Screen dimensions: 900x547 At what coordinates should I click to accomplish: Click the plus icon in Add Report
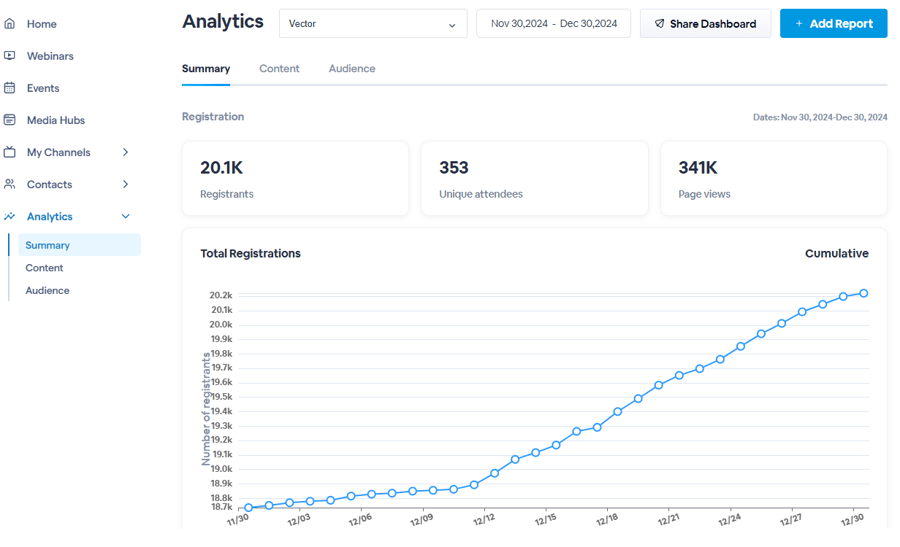(x=799, y=24)
